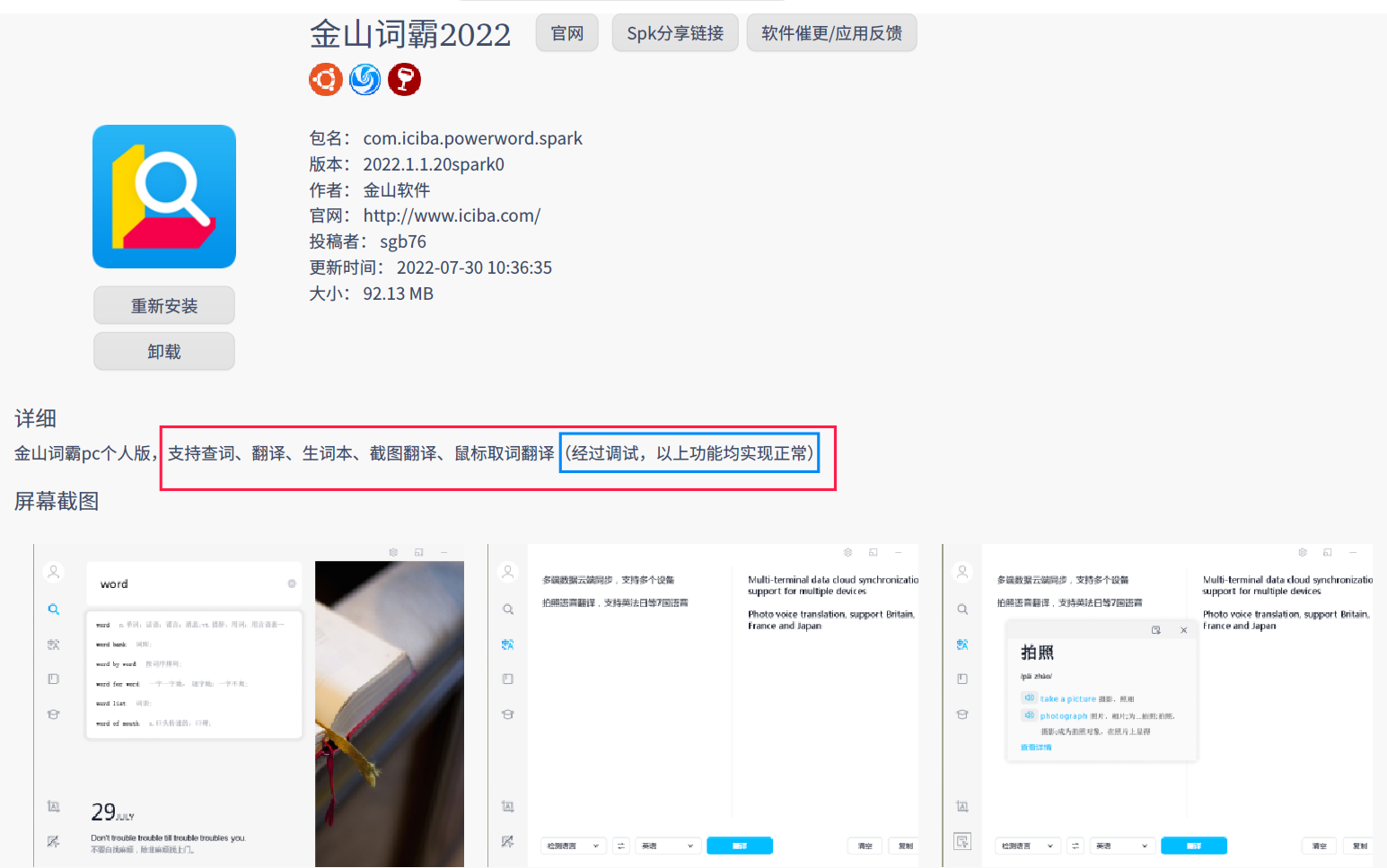Select the graduation cap study icon

(x=53, y=714)
